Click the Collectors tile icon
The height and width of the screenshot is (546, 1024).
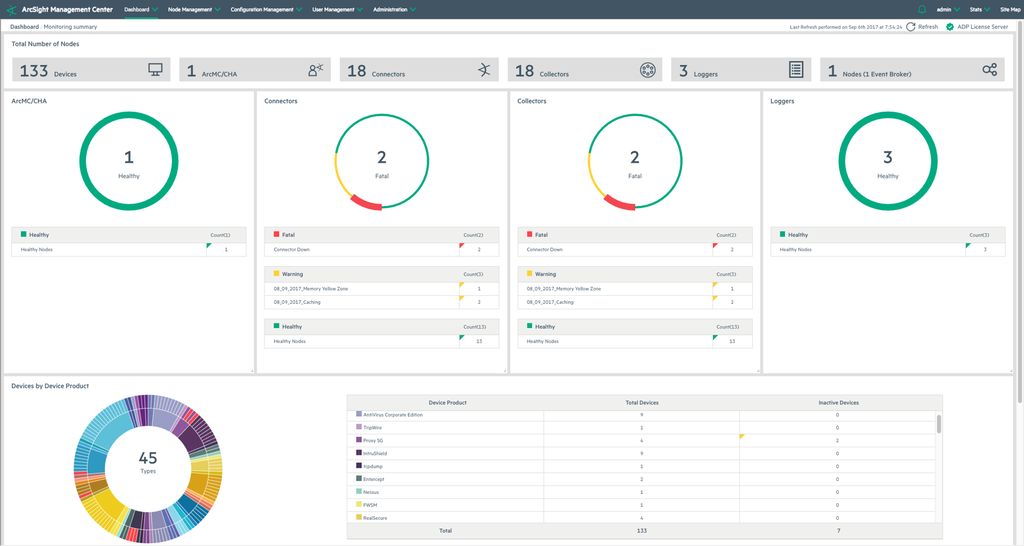(647, 70)
